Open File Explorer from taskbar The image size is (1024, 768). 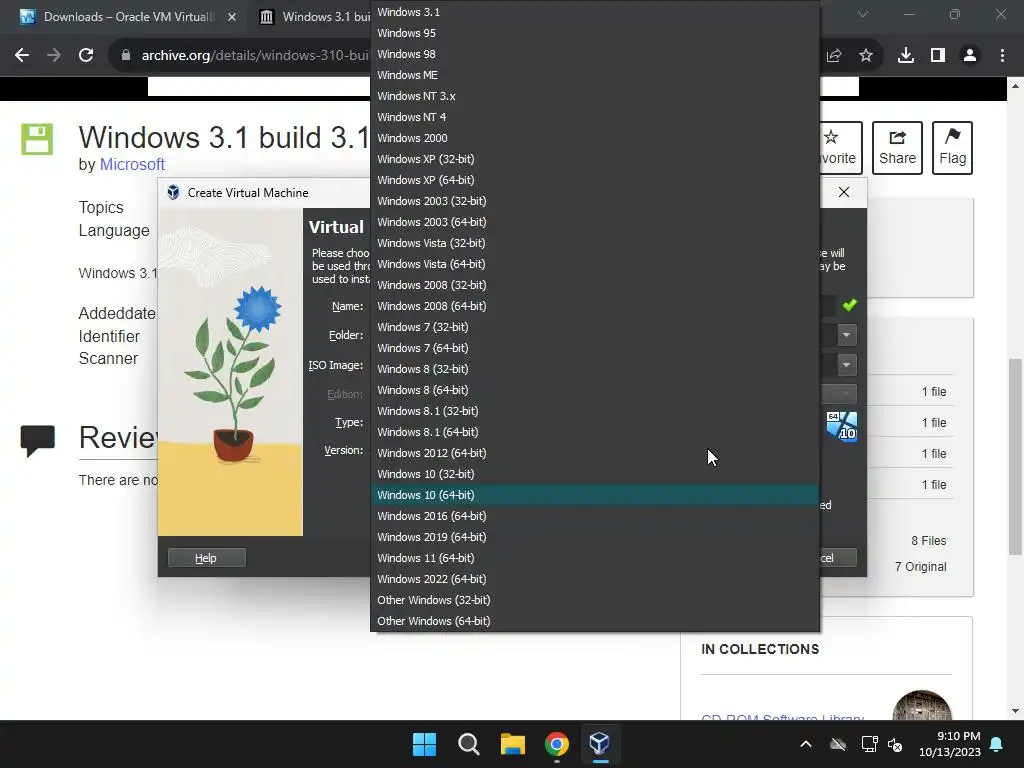tap(513, 744)
